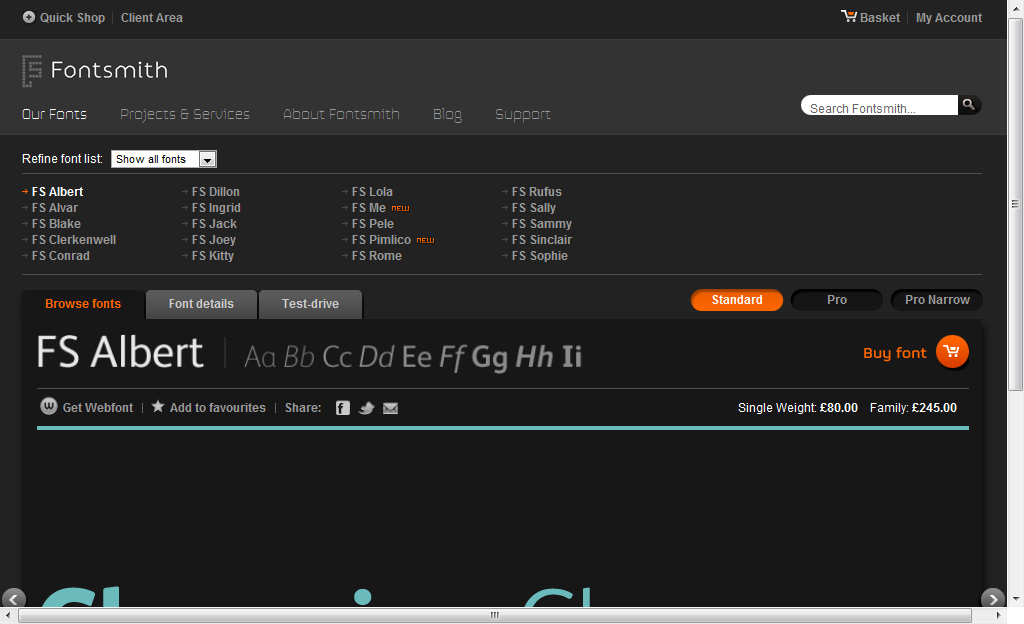Click the horizontal scrollbar left arrow

click(x=8, y=616)
